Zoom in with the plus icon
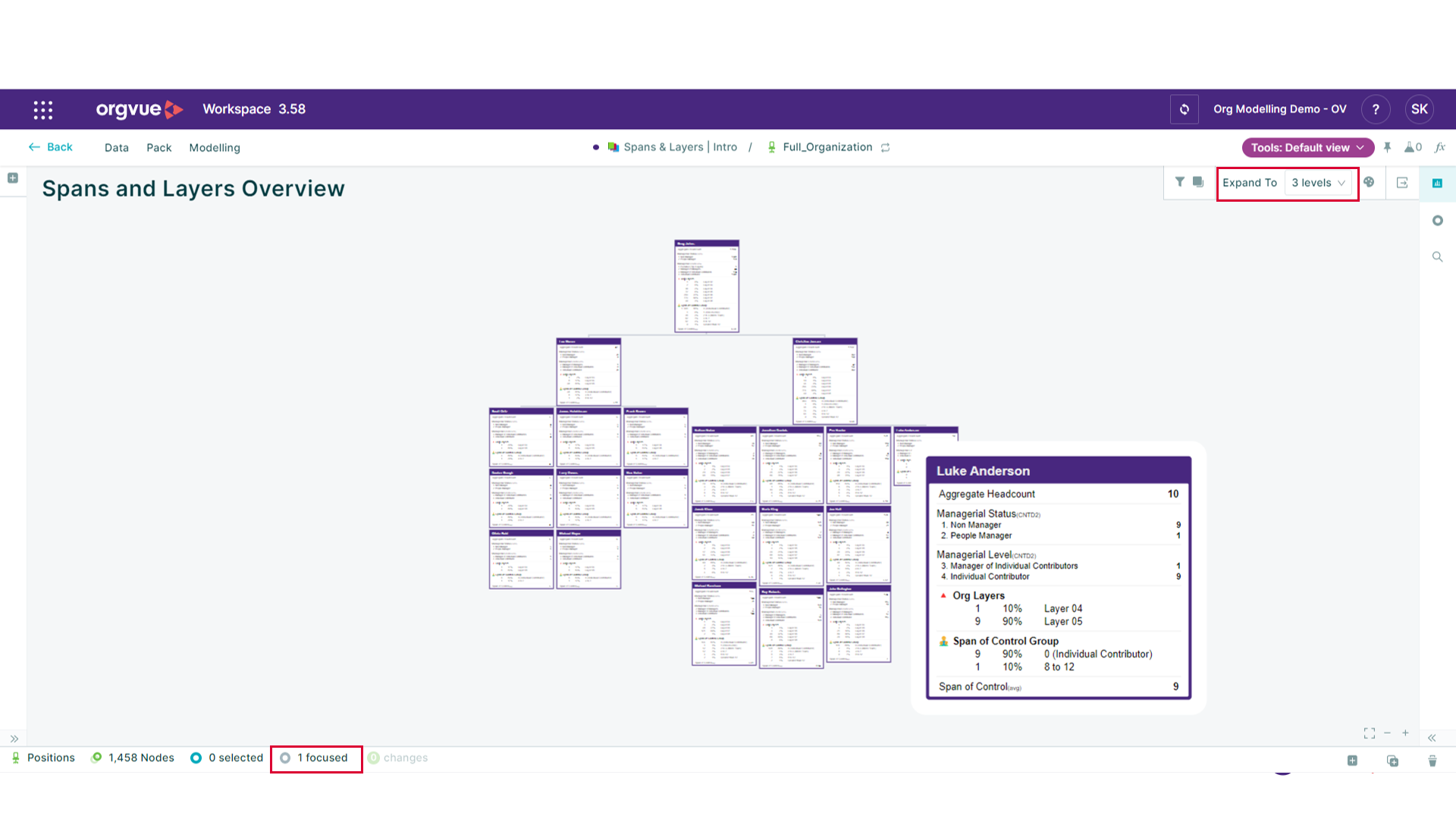This screenshot has width=1456, height=819. click(x=1405, y=733)
